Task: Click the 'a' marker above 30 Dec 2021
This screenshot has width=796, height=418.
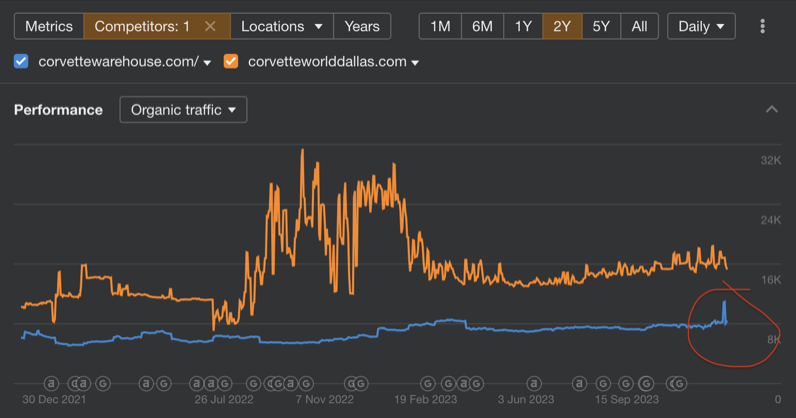Action: [x=51, y=383]
